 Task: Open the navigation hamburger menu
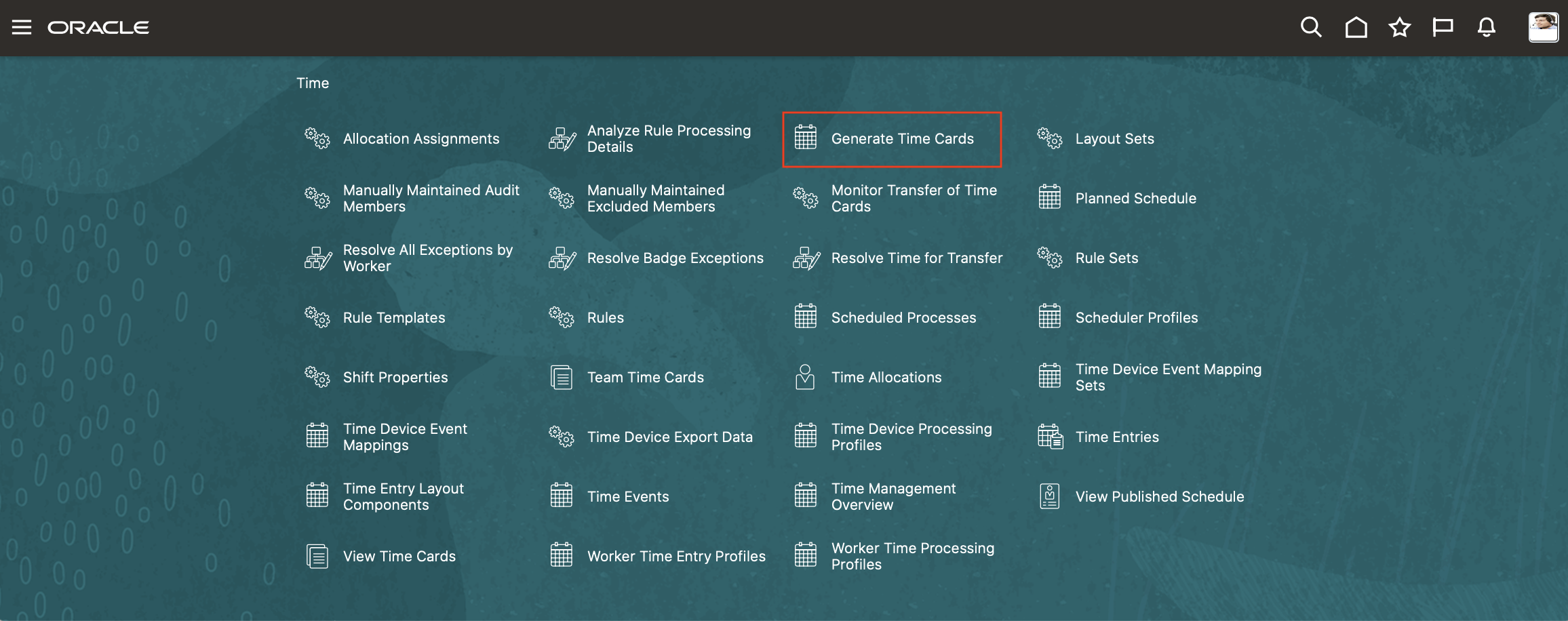tap(22, 26)
